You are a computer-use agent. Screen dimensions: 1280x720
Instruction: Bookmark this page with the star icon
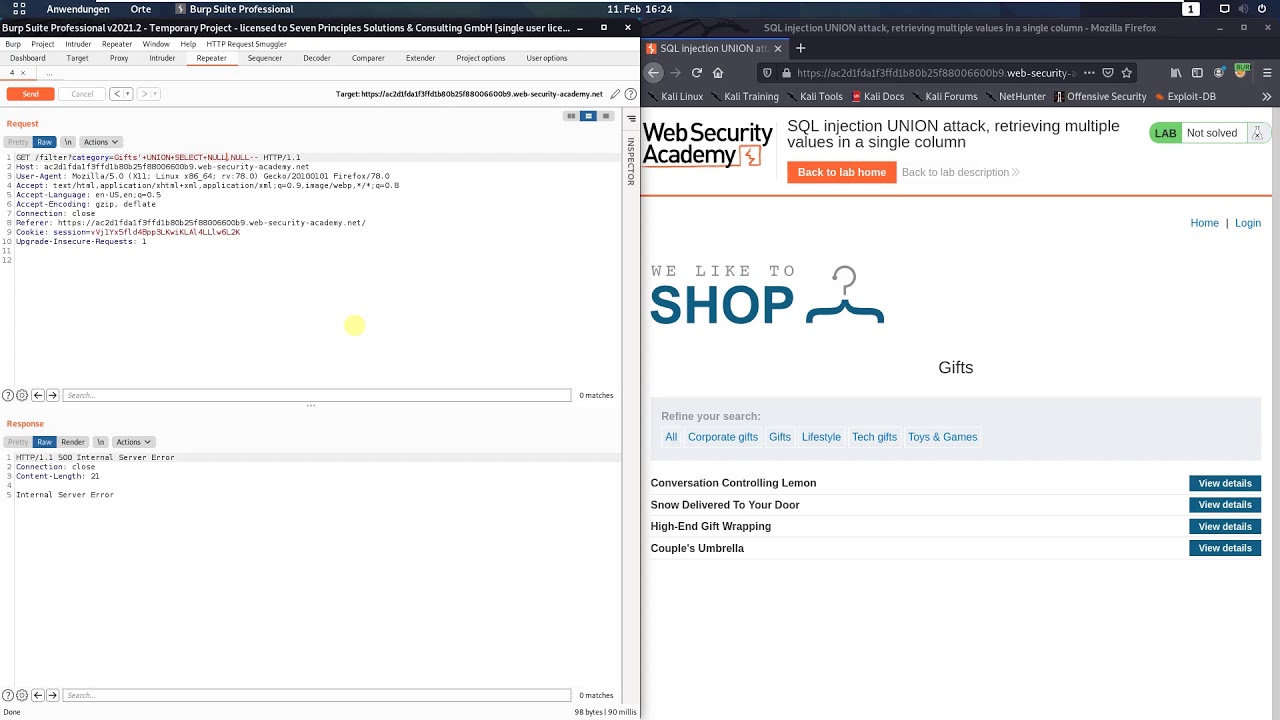point(1127,73)
